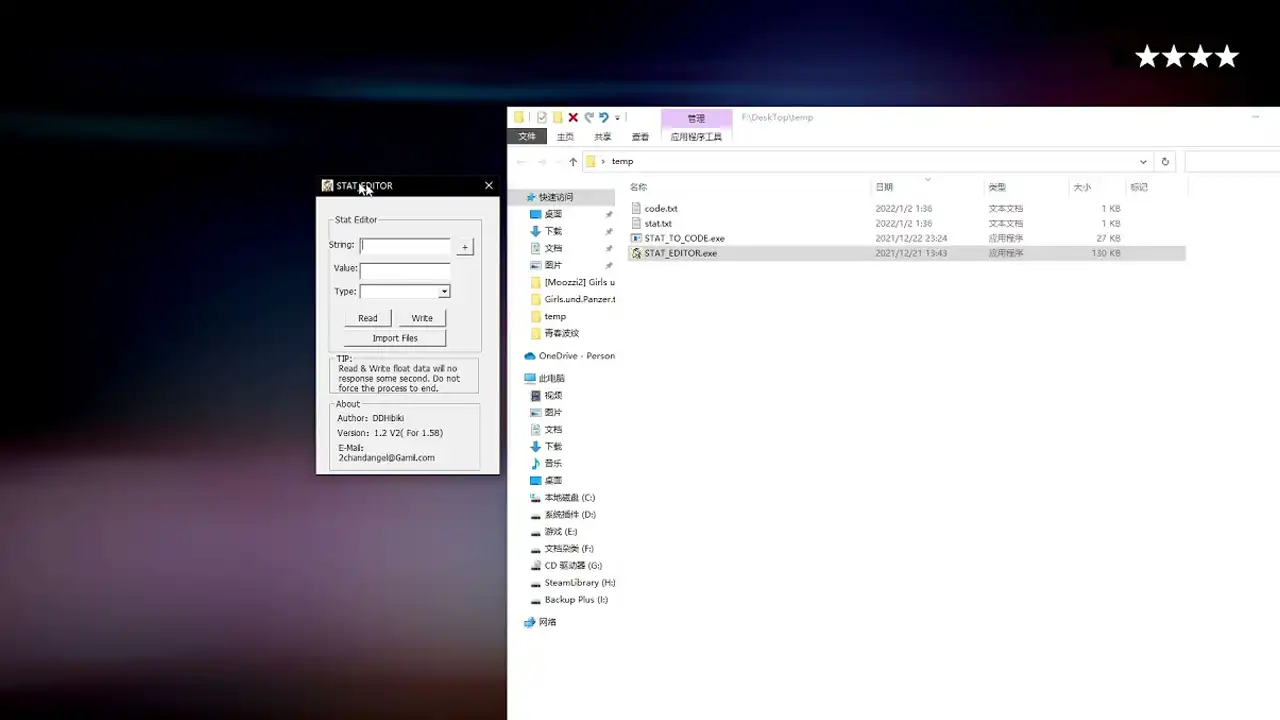Viewport: 1280px width, 720px height.
Task: Click red X delete icon in Explorer title bar
Action: [x=573, y=117]
